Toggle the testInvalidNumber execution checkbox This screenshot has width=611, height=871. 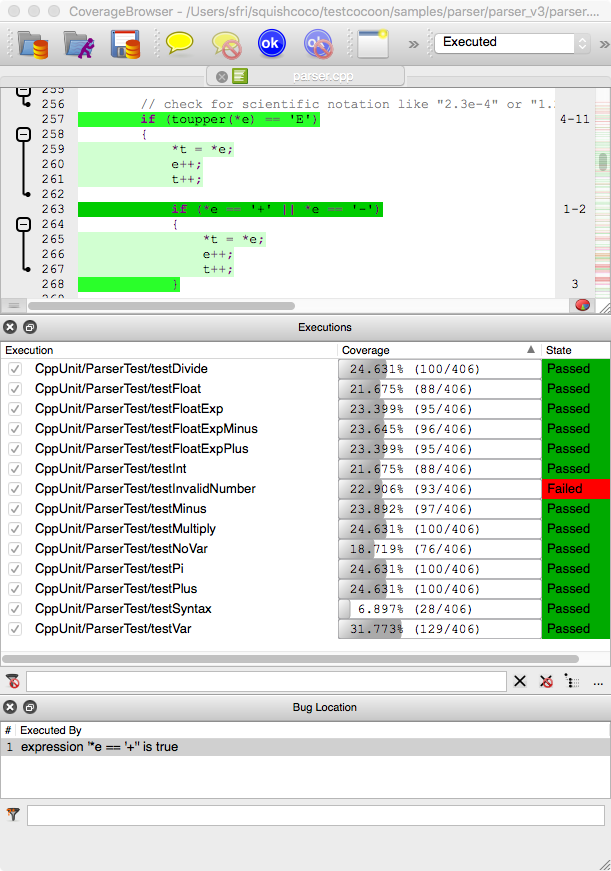15,489
